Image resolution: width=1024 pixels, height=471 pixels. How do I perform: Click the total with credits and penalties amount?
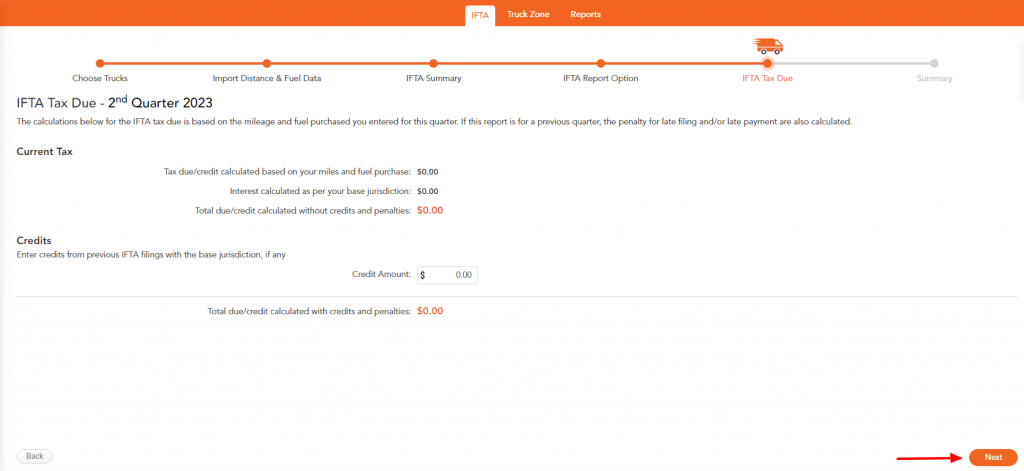(x=430, y=311)
